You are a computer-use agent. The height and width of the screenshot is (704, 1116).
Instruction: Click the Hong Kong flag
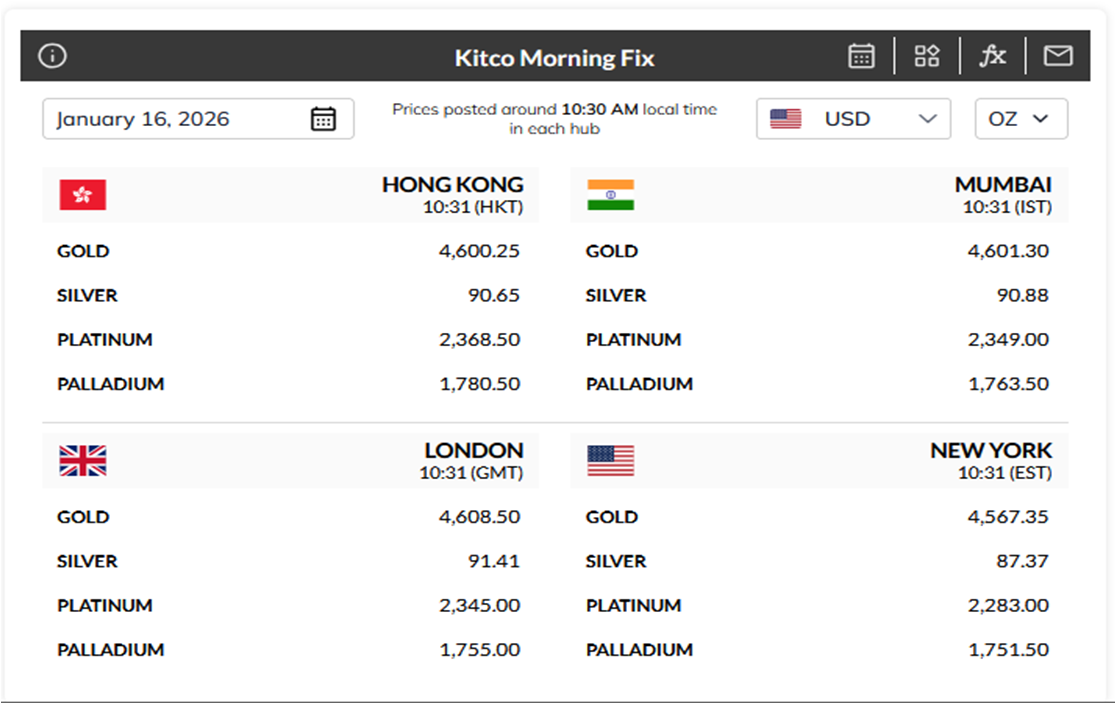tap(82, 195)
